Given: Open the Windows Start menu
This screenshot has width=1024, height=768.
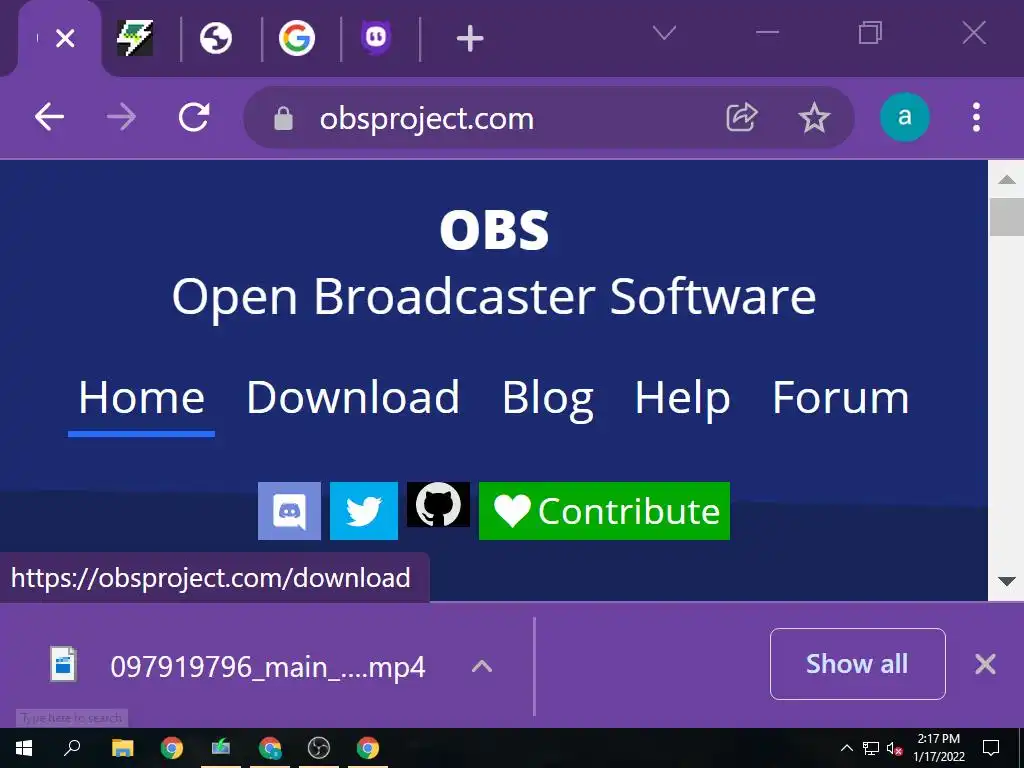Looking at the screenshot, I should [x=24, y=748].
